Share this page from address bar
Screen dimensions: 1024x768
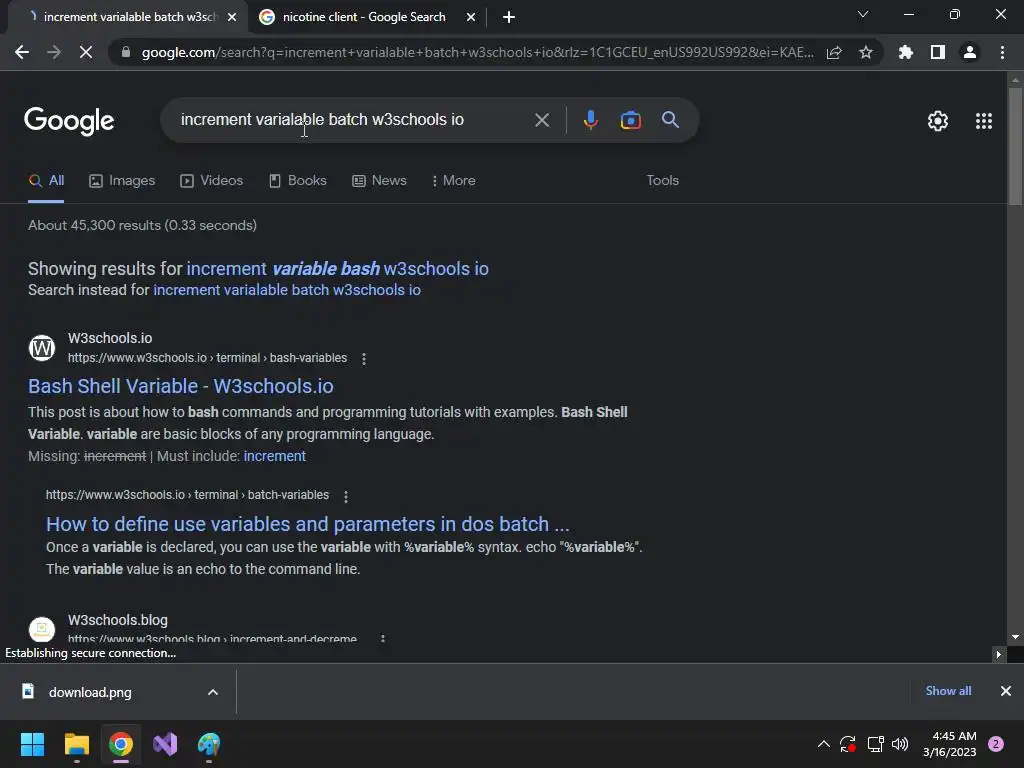click(834, 52)
